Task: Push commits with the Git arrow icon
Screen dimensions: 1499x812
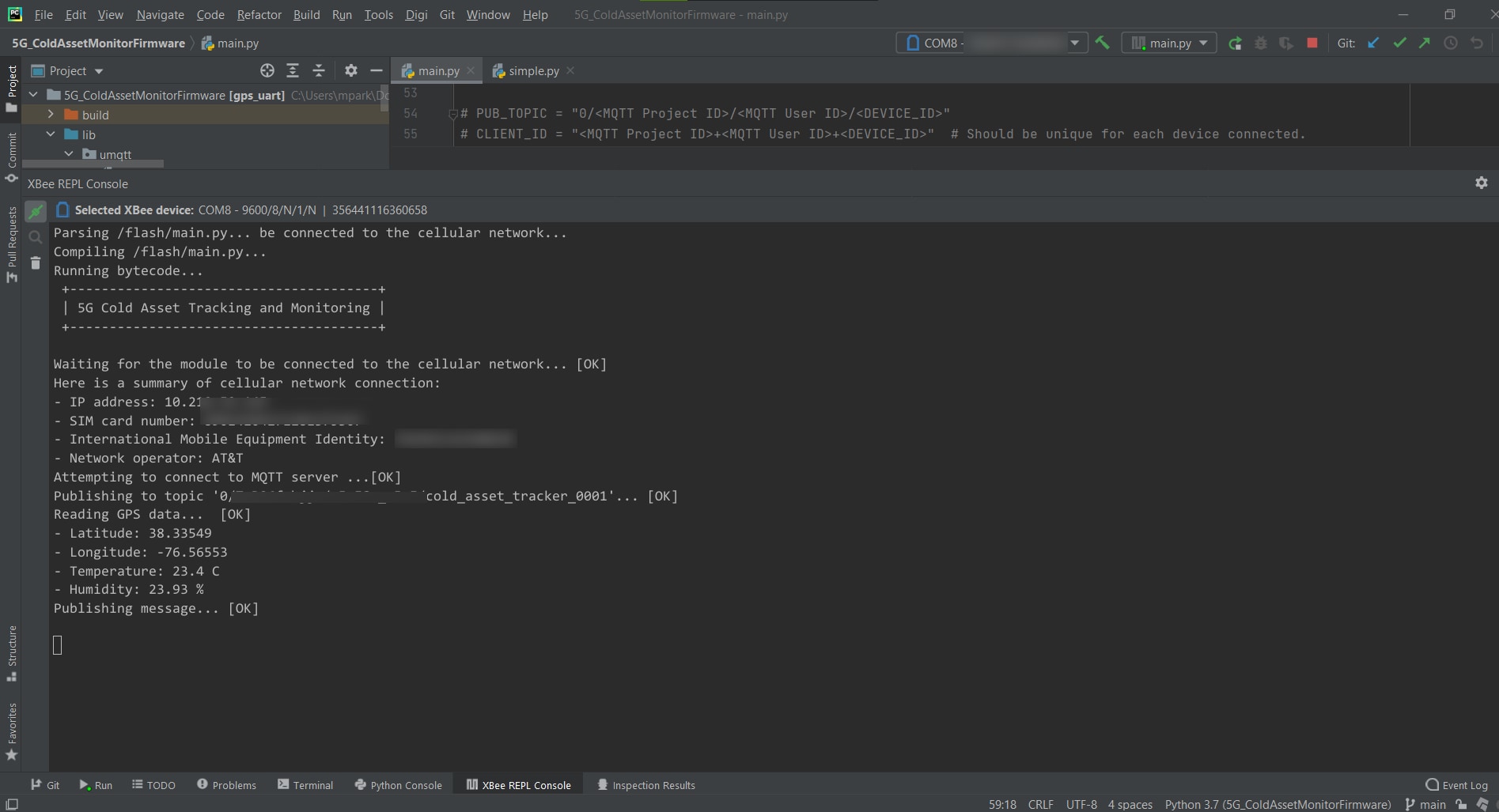Action: pyautogui.click(x=1424, y=43)
